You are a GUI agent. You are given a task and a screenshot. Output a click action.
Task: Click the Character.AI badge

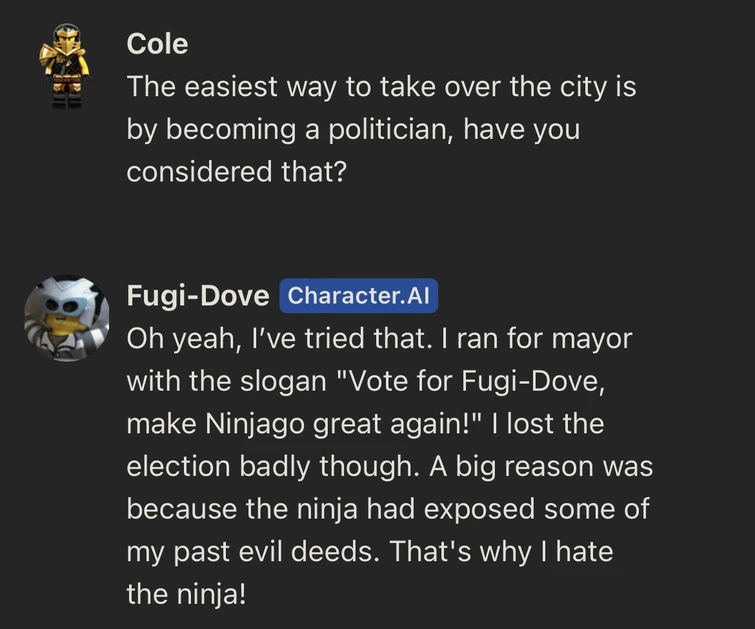click(358, 295)
